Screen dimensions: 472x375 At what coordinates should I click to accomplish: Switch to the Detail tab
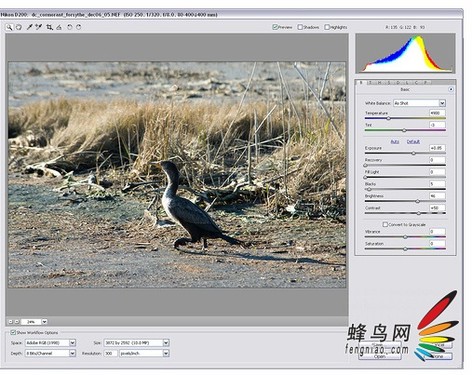tap(398, 82)
